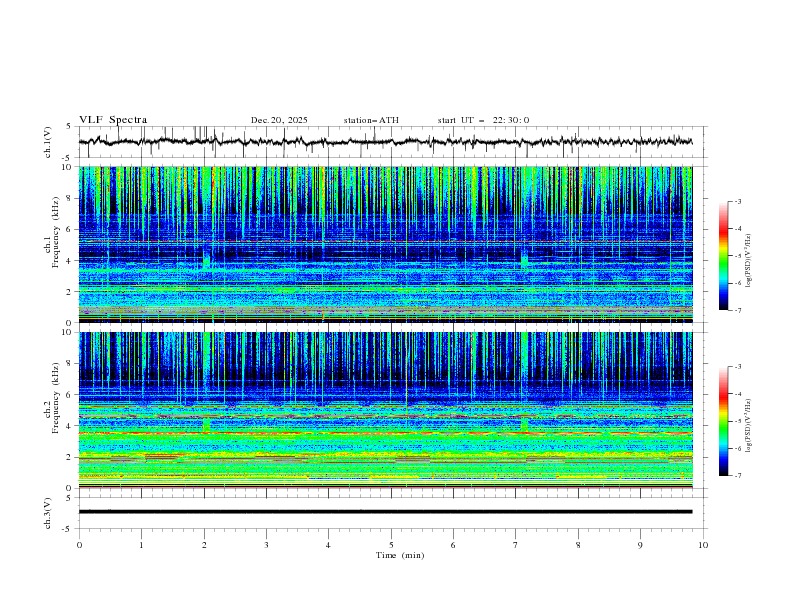Click the upper colorbar '-3' tick label
The height and width of the screenshot is (612, 792).
pos(737,201)
